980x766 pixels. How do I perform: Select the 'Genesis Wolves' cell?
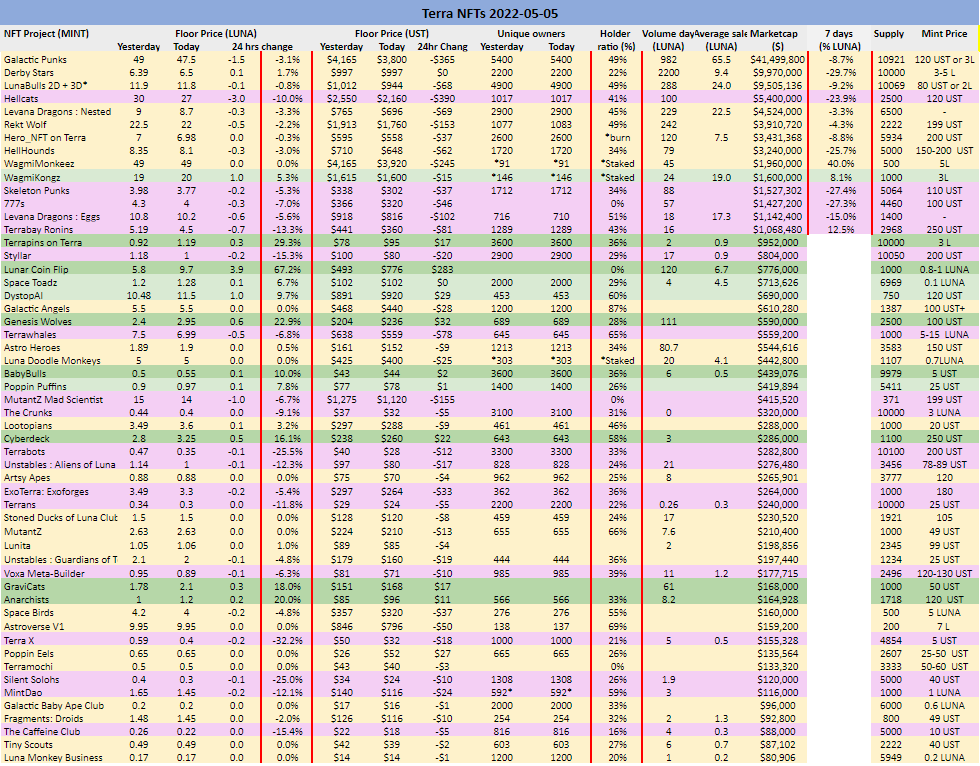[38, 322]
